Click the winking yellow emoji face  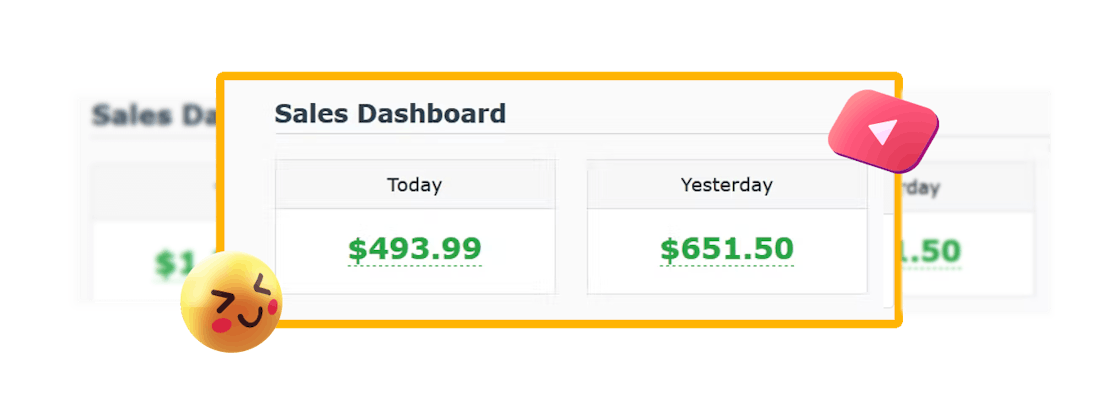coord(231,302)
